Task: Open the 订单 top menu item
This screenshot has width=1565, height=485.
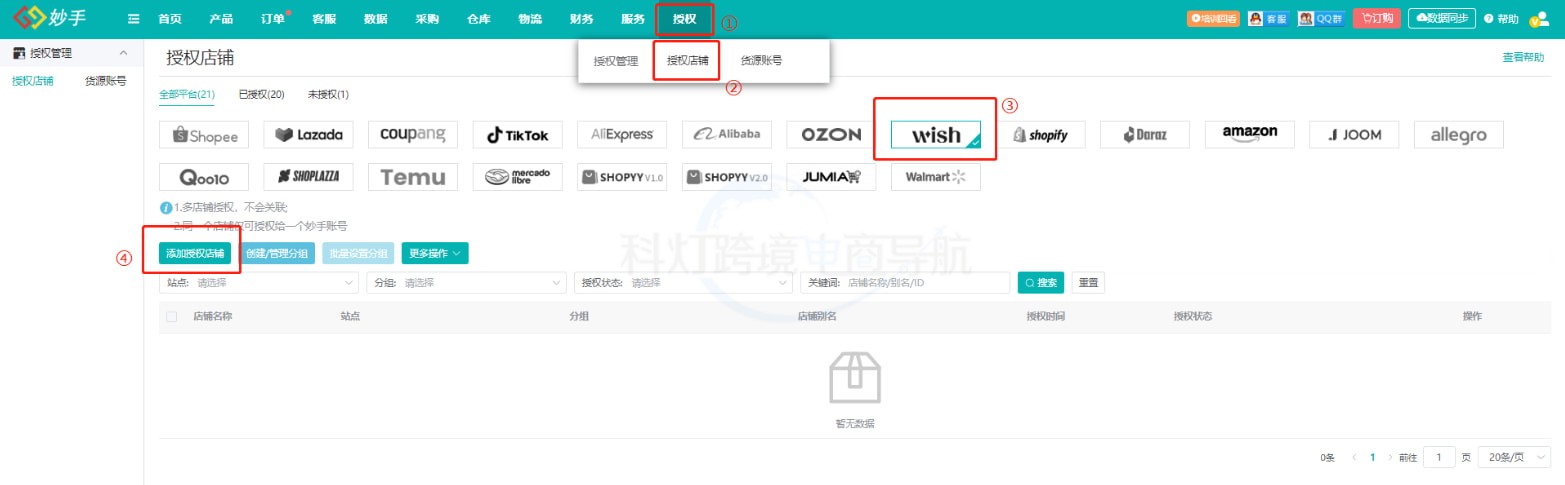Action: [272, 19]
